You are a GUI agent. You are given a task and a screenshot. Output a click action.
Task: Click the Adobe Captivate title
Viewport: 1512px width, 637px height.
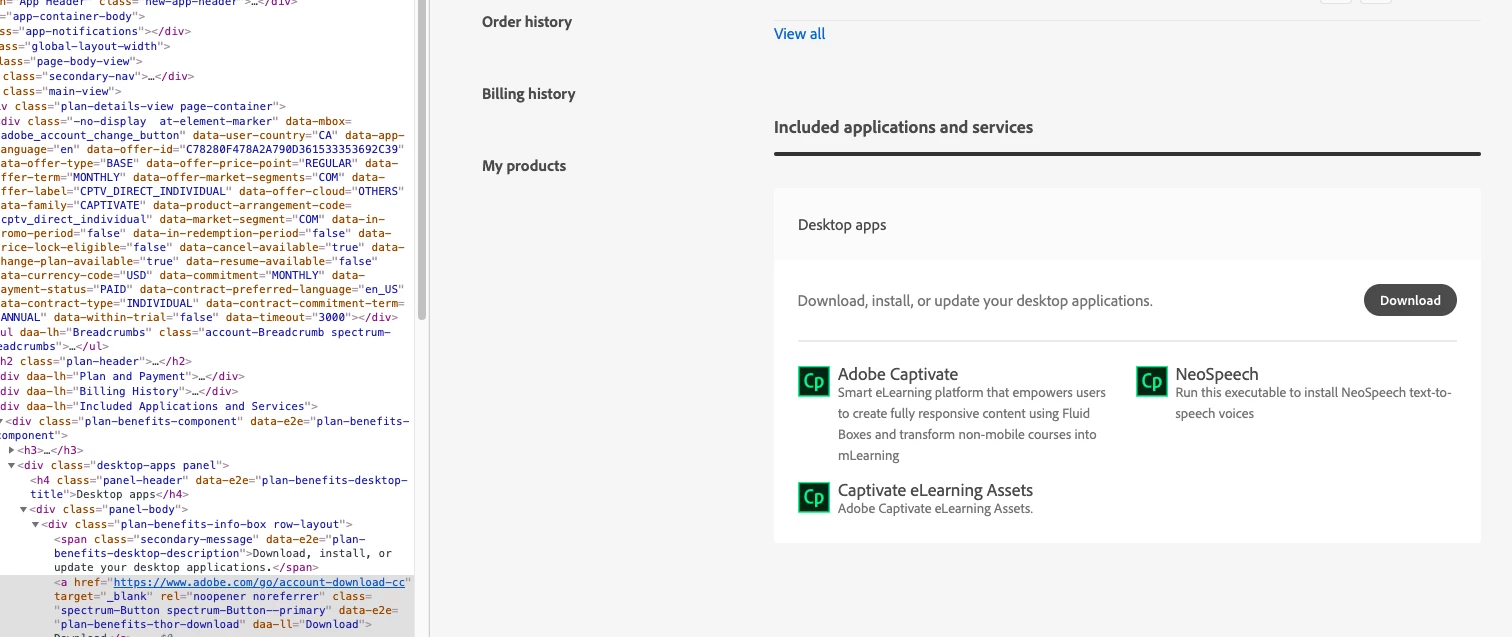click(x=898, y=374)
